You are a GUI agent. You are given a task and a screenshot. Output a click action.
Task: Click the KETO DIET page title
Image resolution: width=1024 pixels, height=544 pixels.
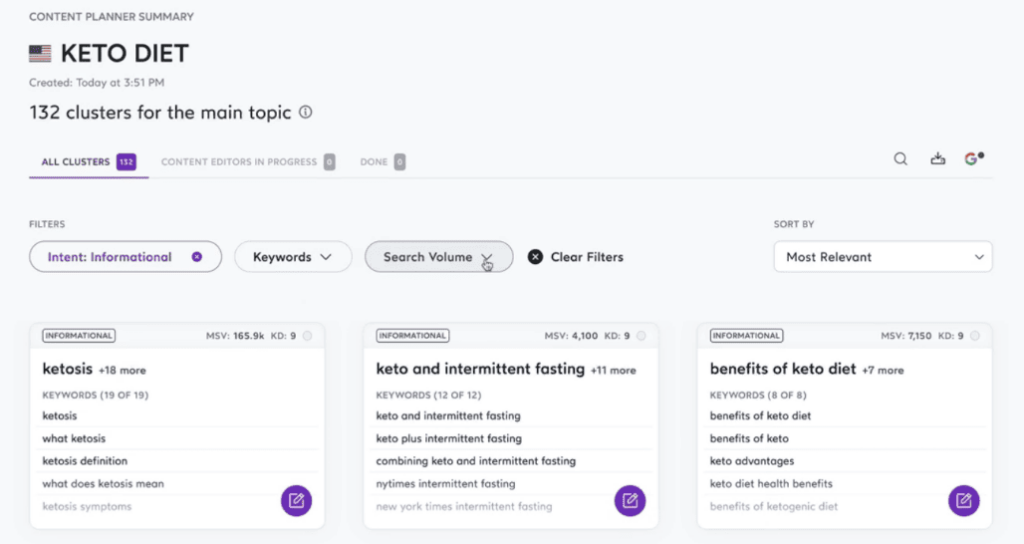(x=125, y=54)
